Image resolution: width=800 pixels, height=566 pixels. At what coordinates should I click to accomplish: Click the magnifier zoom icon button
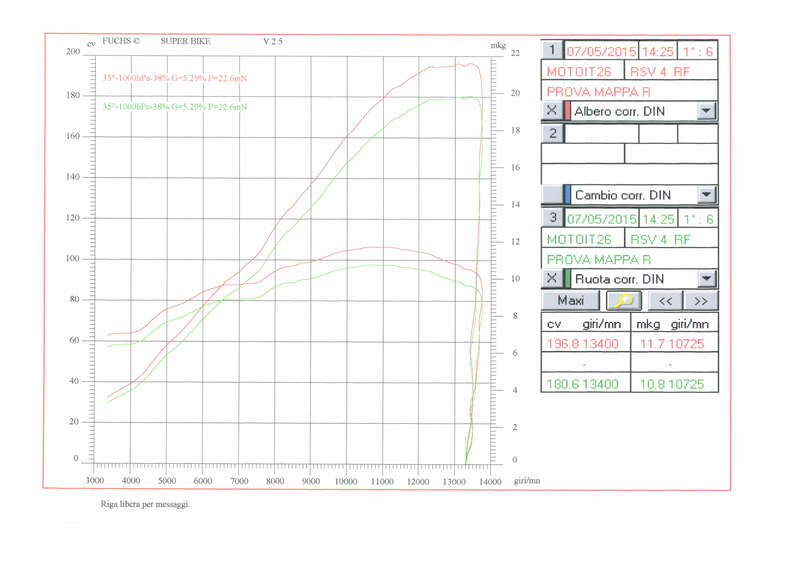(x=624, y=300)
